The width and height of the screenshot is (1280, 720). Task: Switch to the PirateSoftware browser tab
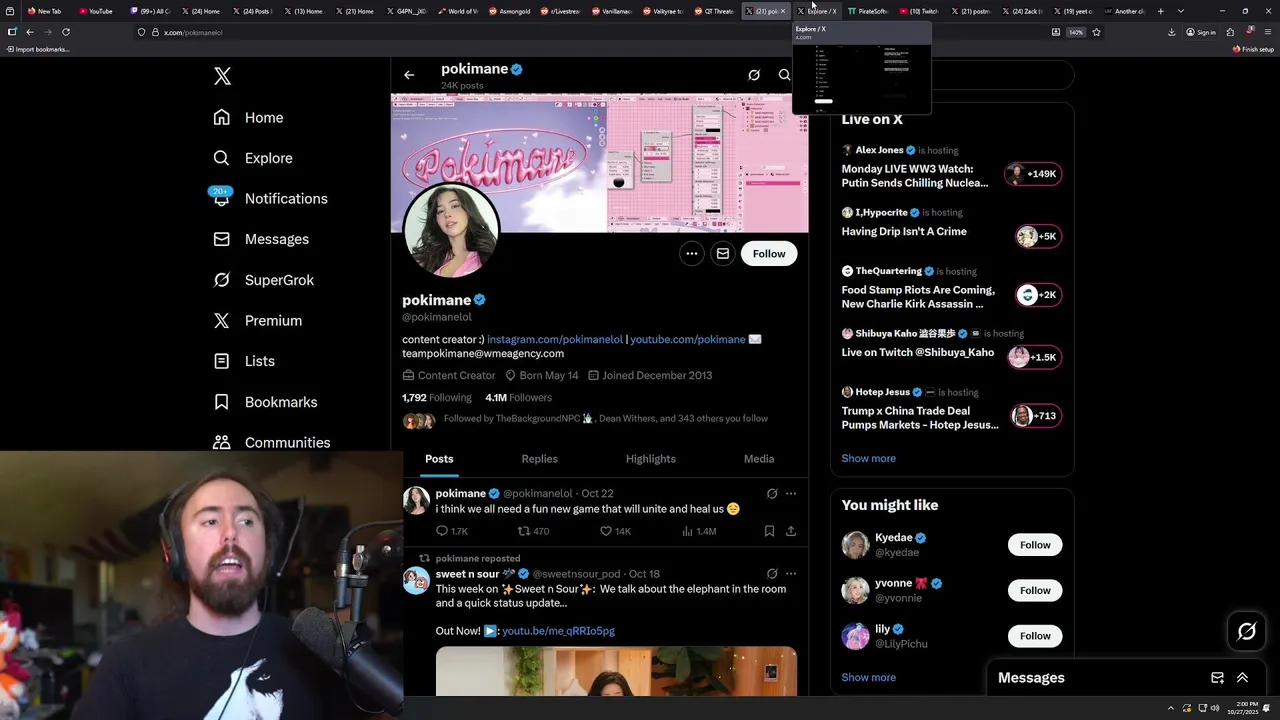(868, 11)
